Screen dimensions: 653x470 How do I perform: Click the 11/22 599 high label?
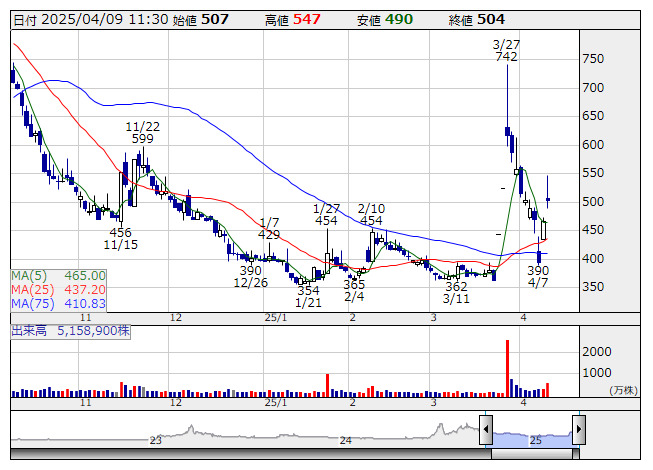(143, 132)
